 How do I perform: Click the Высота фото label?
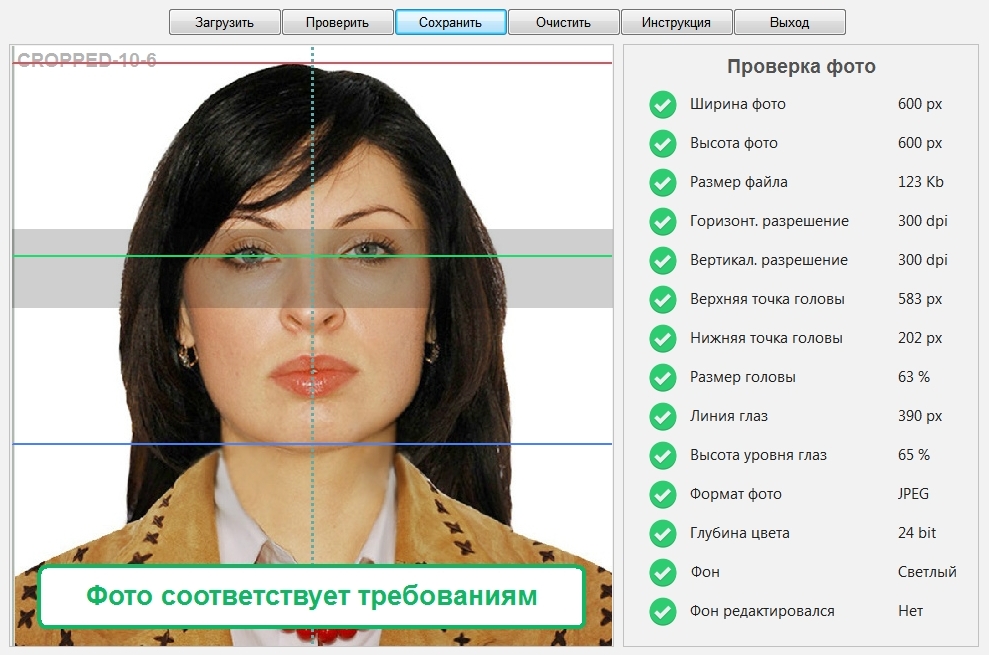tap(734, 143)
